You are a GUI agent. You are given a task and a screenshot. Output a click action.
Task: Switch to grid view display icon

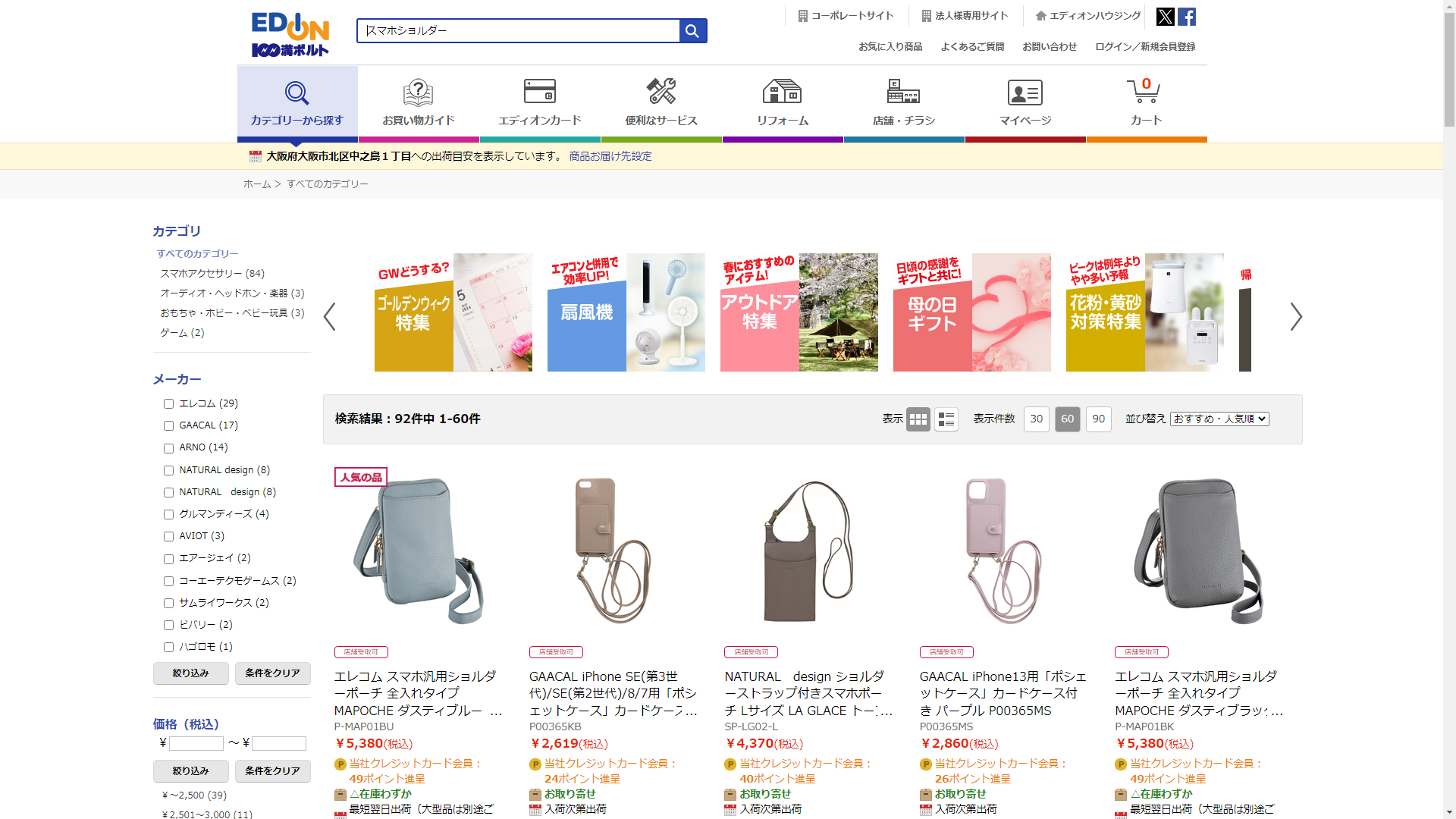click(918, 419)
